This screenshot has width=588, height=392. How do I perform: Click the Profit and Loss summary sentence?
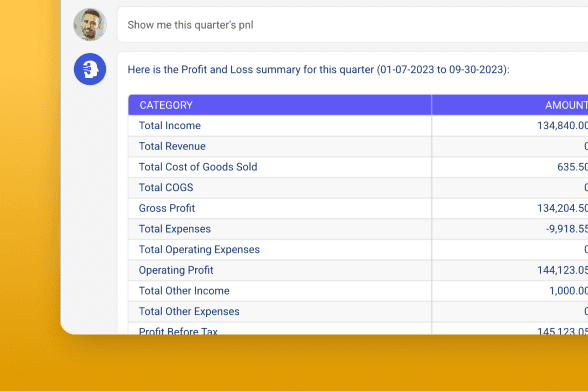318,70
